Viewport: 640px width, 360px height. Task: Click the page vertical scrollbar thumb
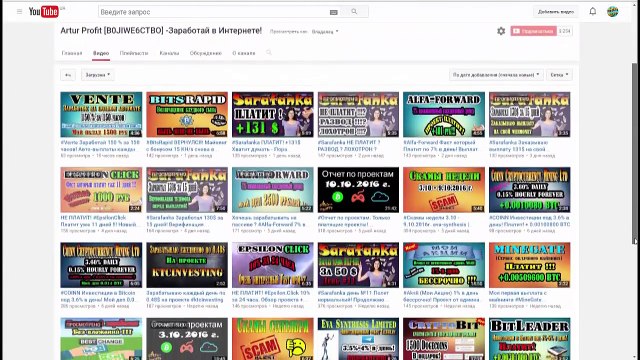[634, 153]
